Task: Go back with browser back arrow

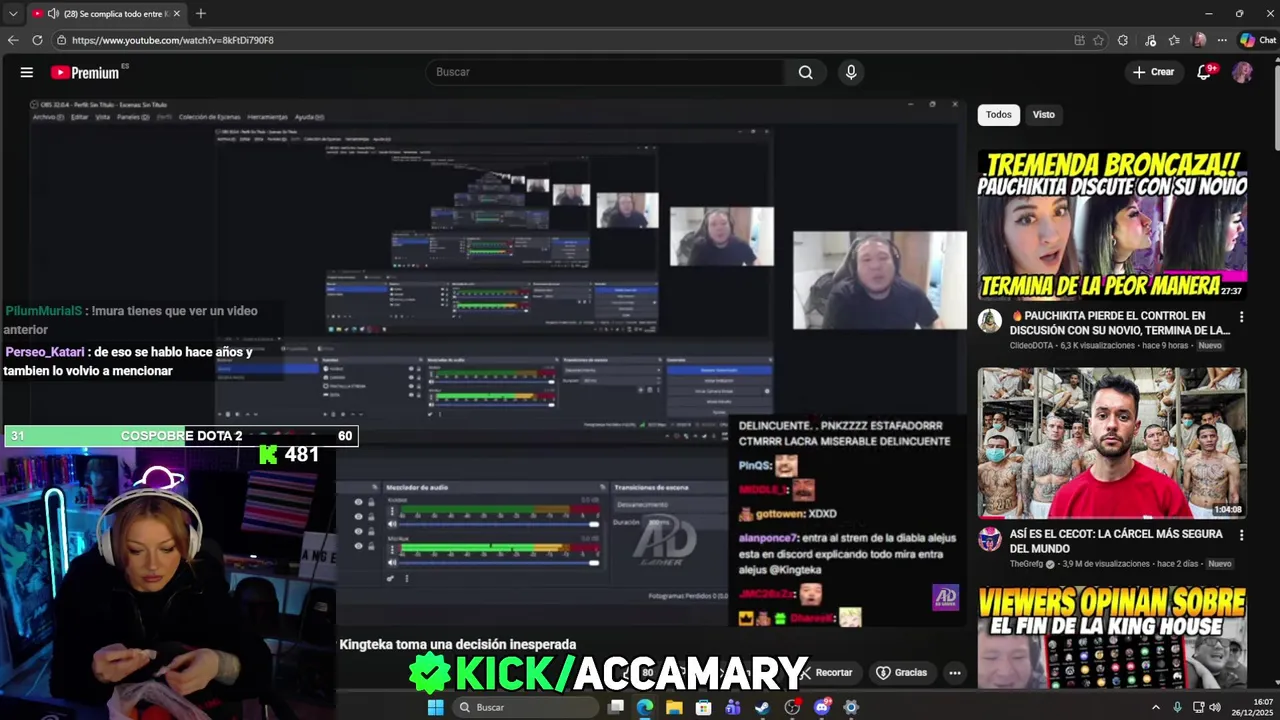Action: 12,40
